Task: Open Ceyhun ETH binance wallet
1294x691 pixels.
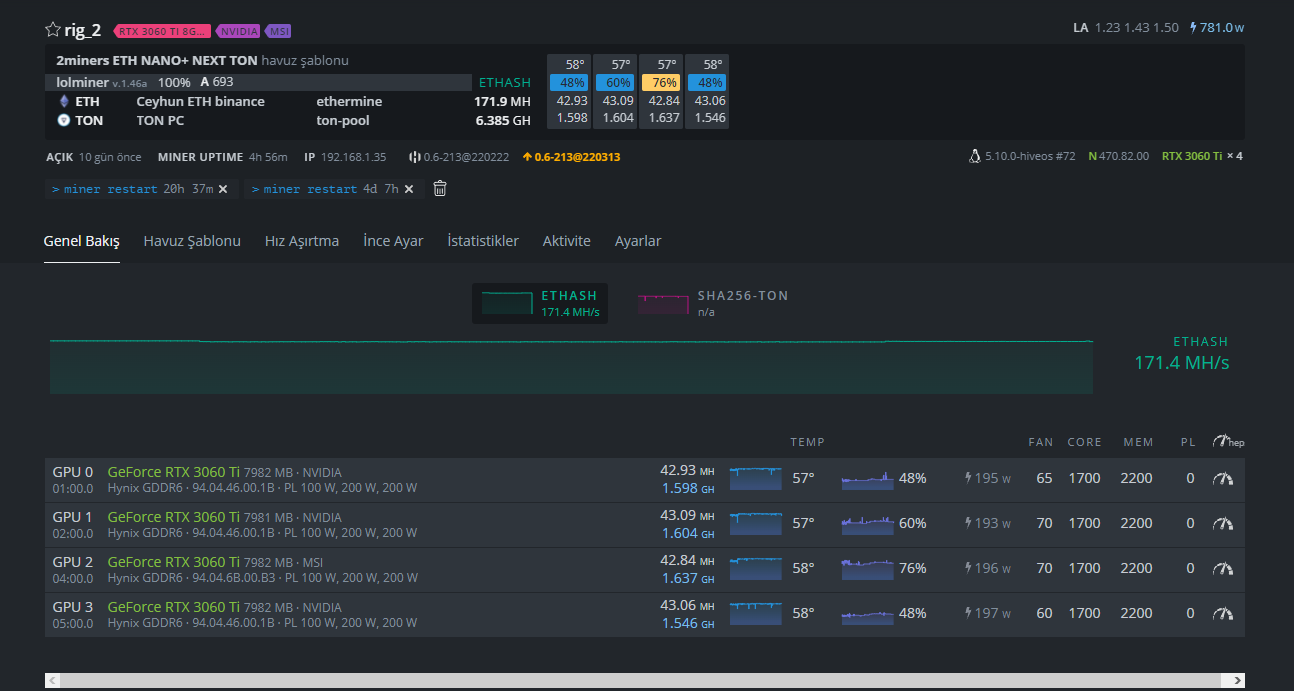Action: pos(200,101)
